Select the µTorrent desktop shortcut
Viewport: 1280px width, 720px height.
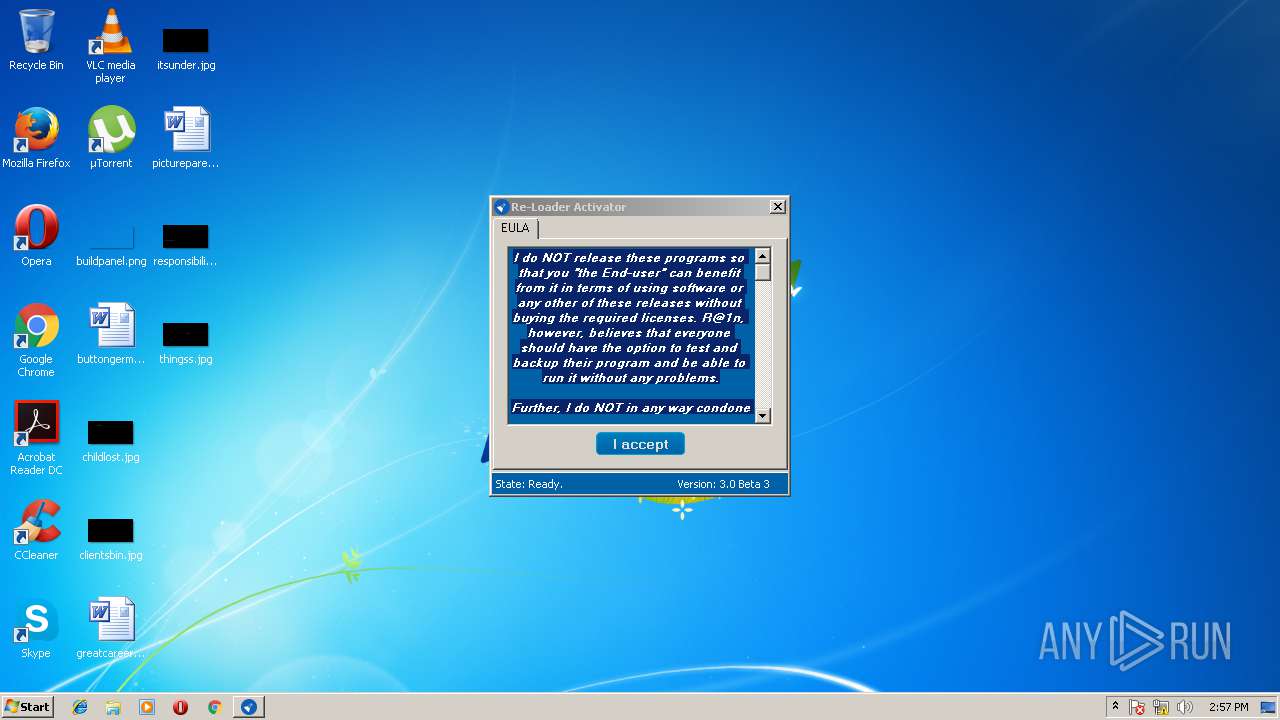[111, 138]
